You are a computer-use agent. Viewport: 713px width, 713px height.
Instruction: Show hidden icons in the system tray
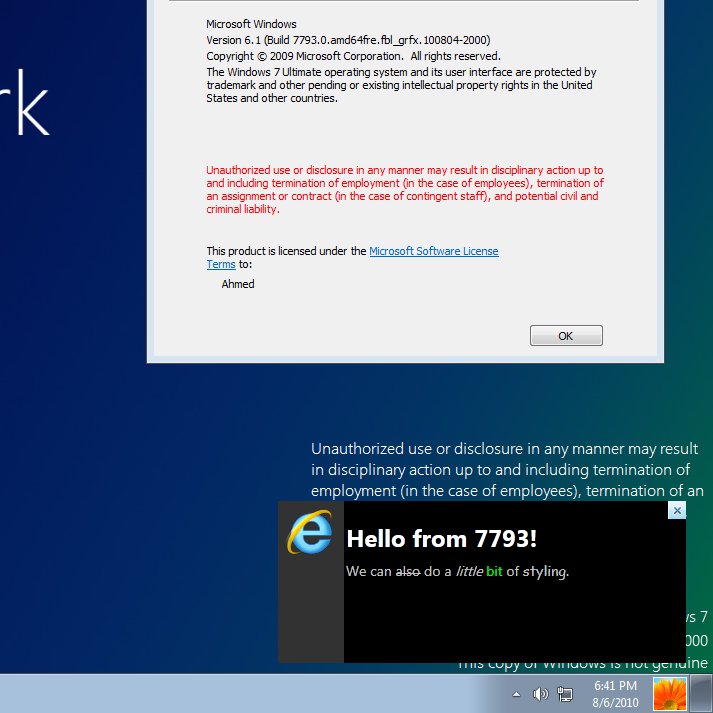[516, 694]
